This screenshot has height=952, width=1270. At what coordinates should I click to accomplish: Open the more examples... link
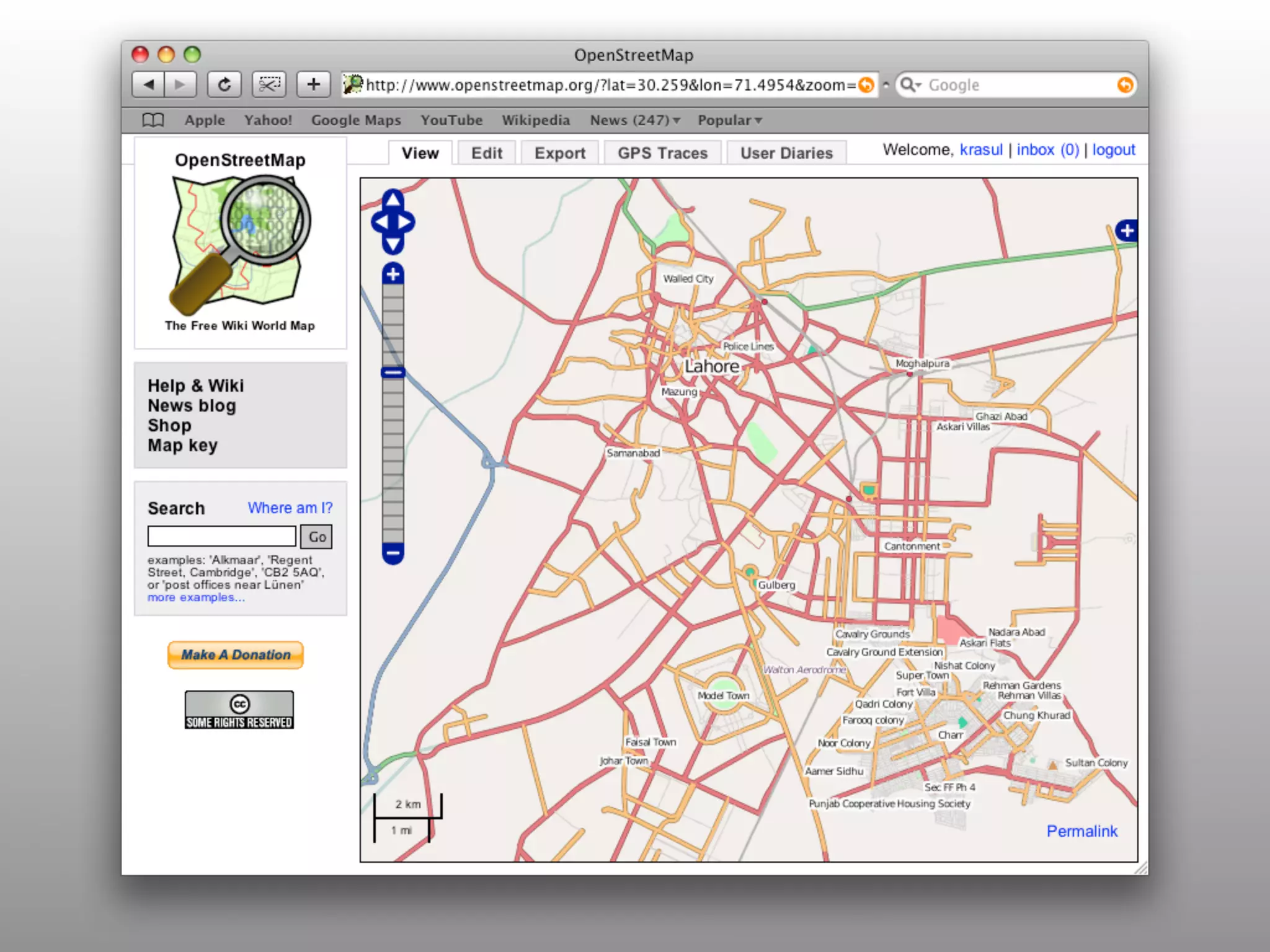(x=196, y=597)
